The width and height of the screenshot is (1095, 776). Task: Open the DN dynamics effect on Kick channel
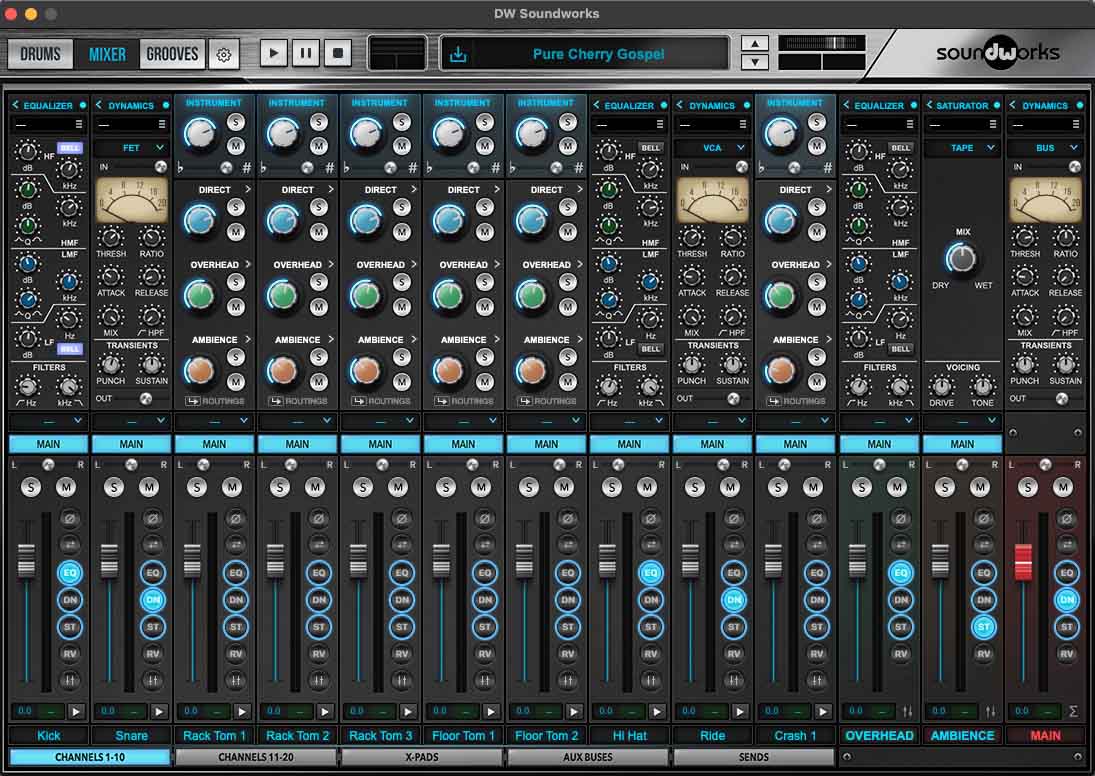click(70, 599)
